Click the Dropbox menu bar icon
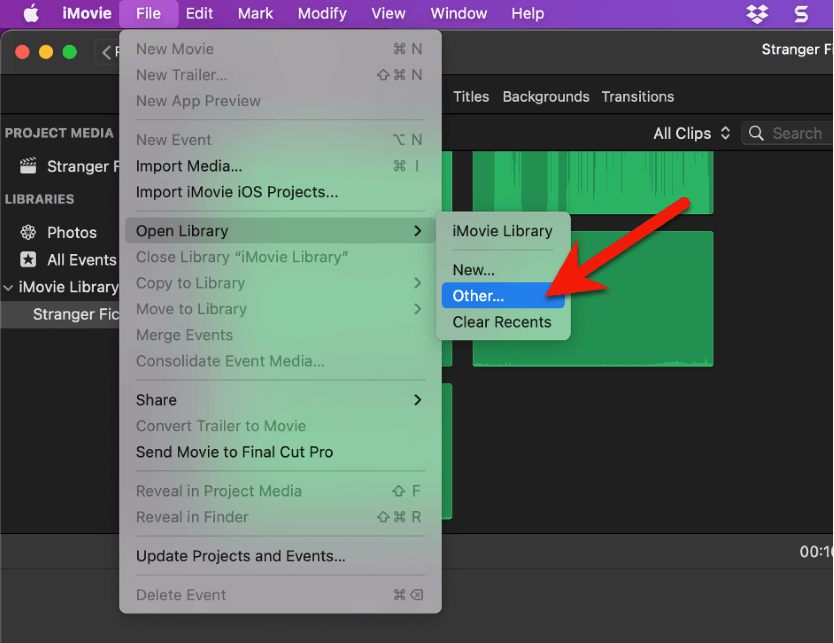 click(757, 14)
